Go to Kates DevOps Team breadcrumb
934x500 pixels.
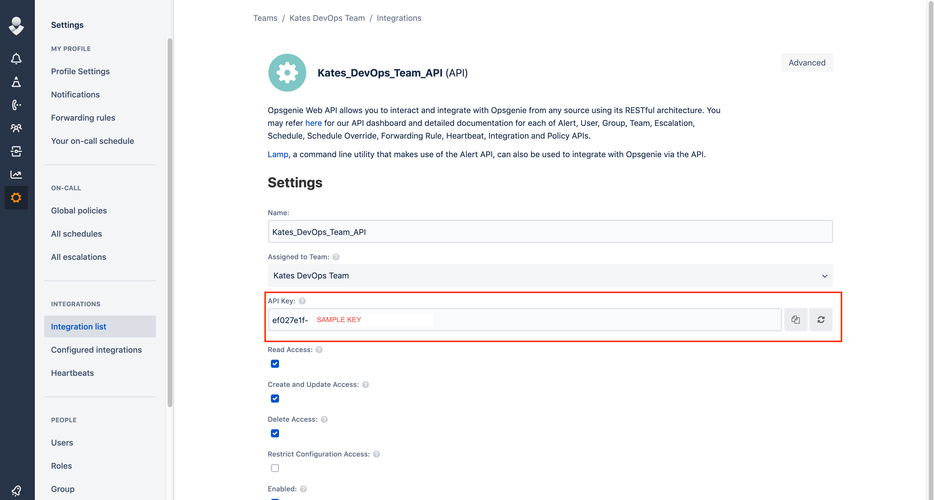pos(327,18)
